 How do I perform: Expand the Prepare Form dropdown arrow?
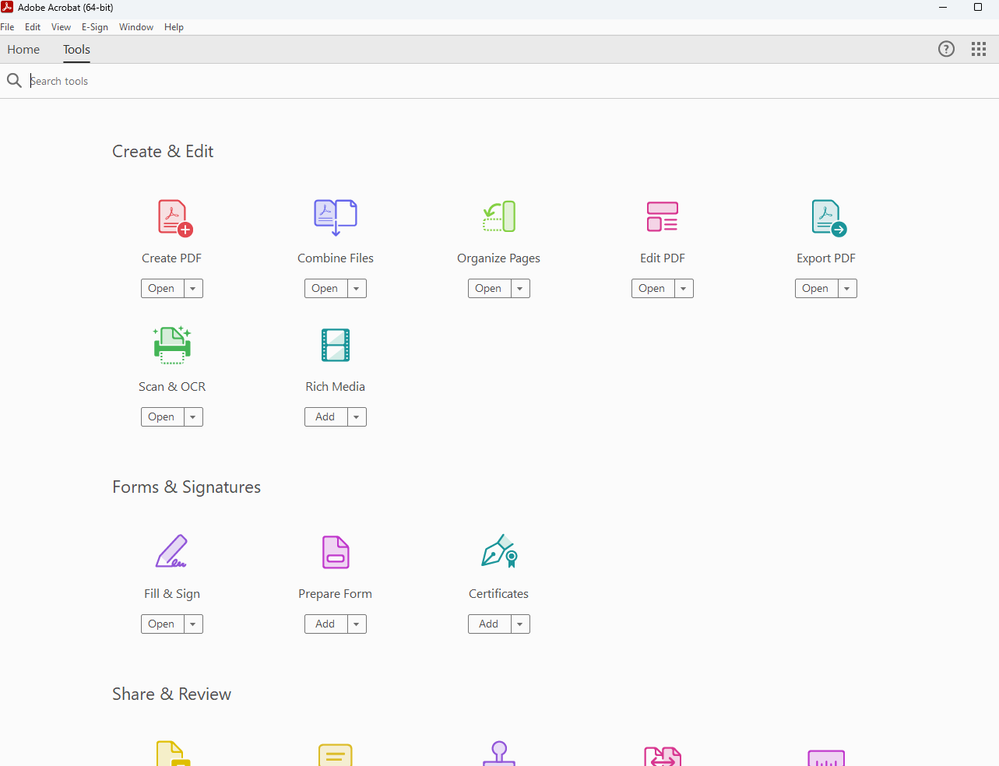coord(357,624)
